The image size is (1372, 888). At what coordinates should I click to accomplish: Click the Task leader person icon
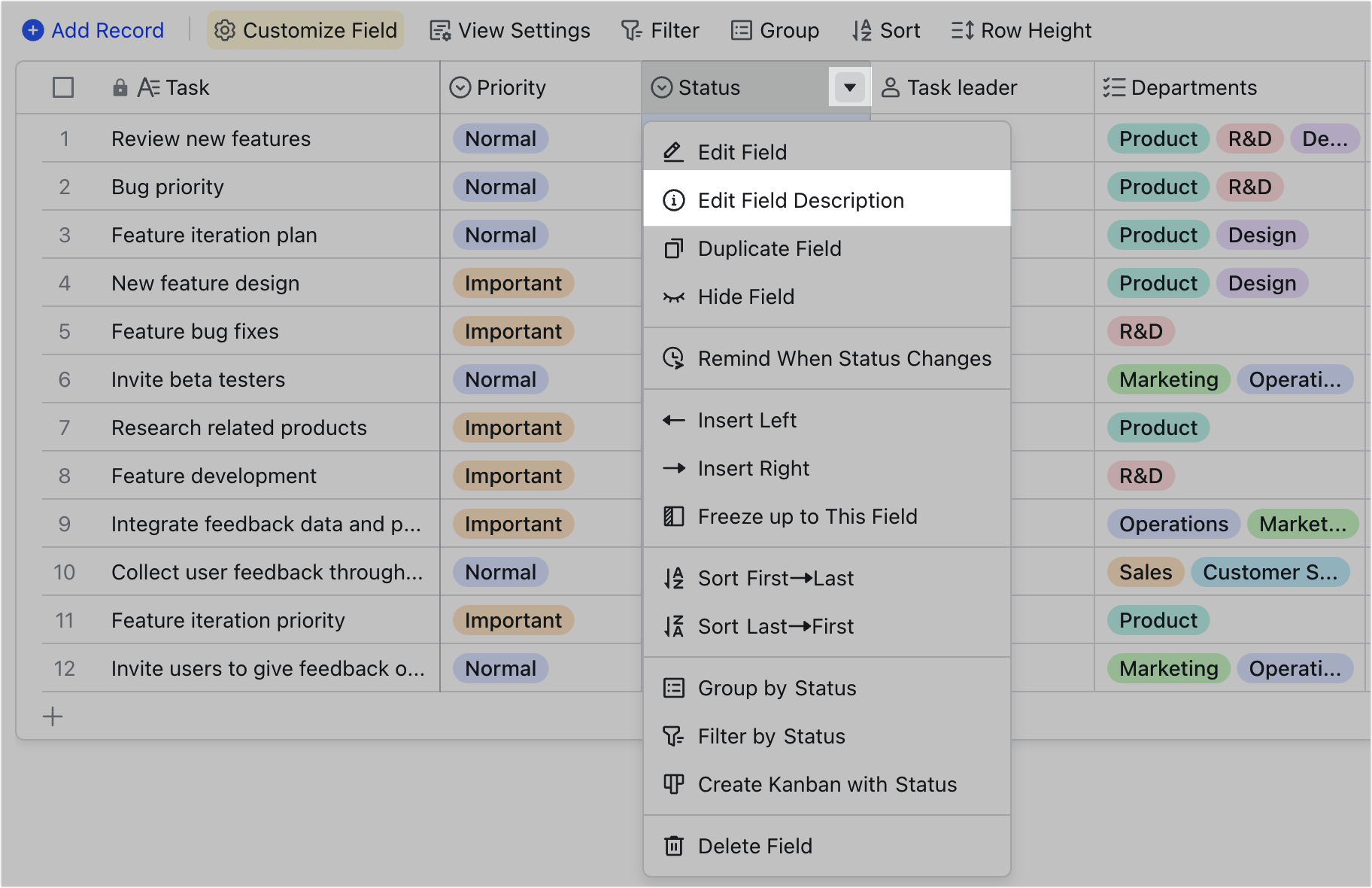[891, 87]
